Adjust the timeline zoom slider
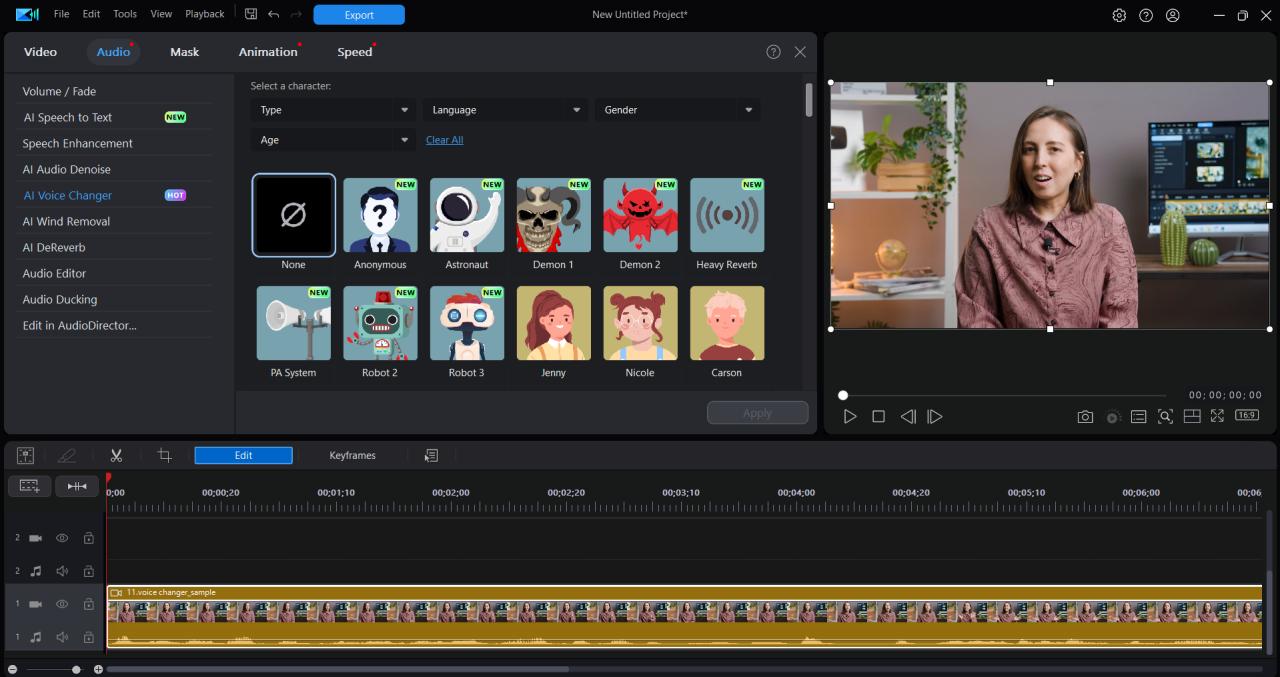Image resolution: width=1280 pixels, height=677 pixels. [x=75, y=668]
